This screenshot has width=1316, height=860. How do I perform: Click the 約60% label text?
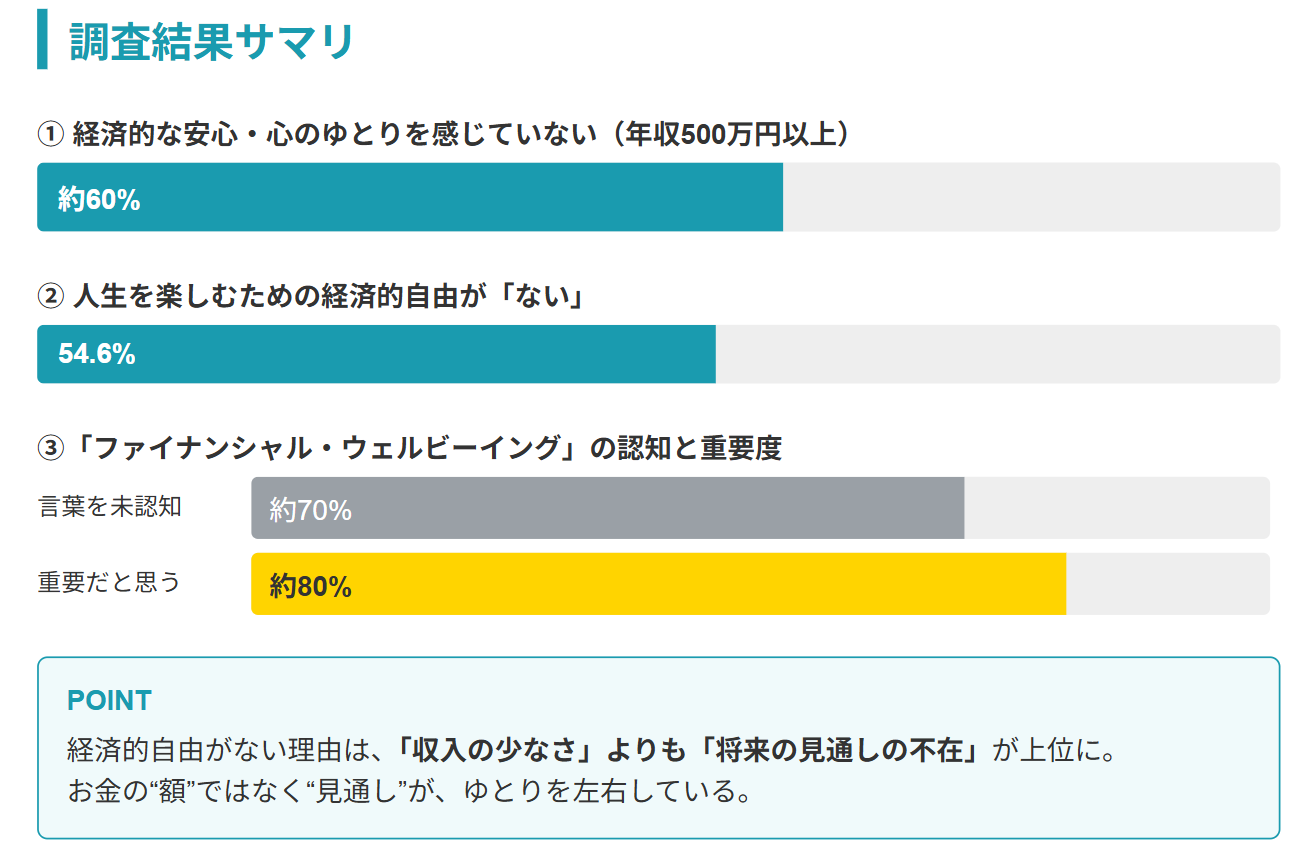pyautogui.click(x=99, y=200)
